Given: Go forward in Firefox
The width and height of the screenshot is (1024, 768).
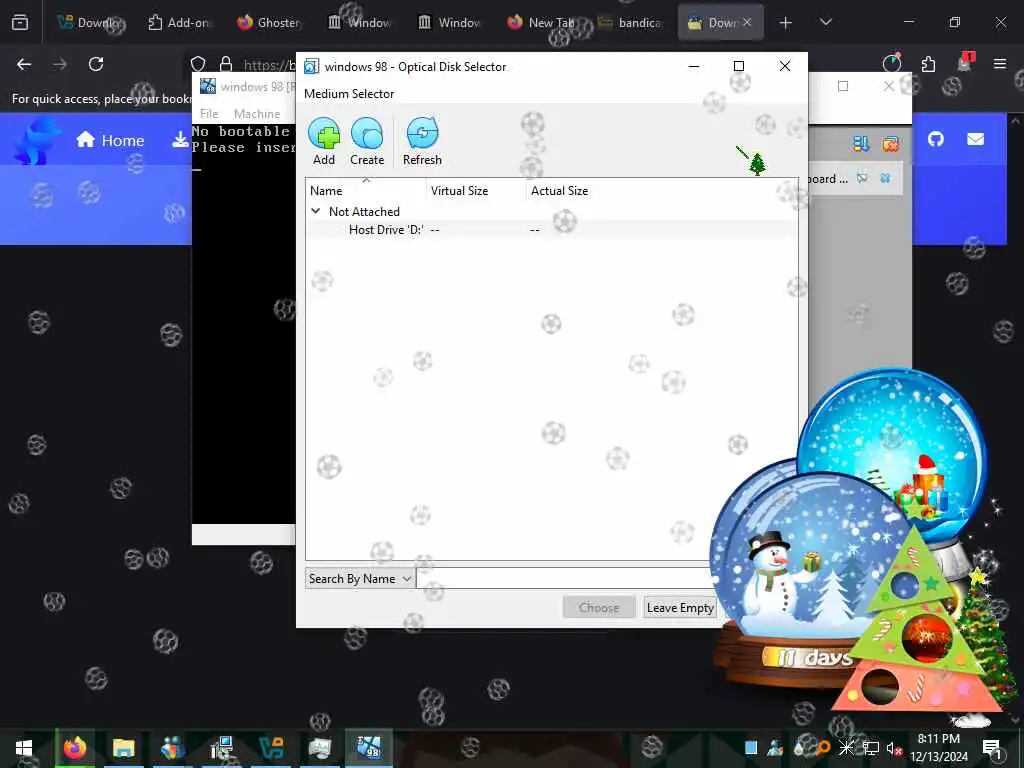Looking at the screenshot, I should (60, 64).
